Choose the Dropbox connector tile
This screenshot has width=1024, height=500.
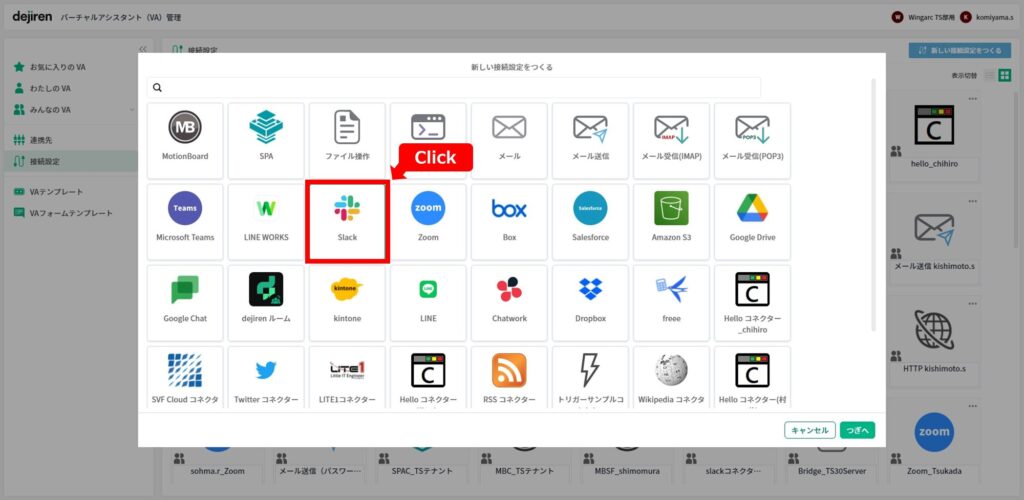[590, 303]
